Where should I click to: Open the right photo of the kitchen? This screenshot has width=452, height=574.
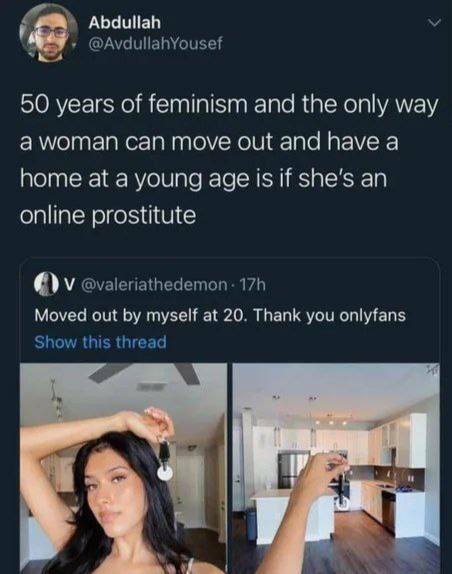coord(336,468)
